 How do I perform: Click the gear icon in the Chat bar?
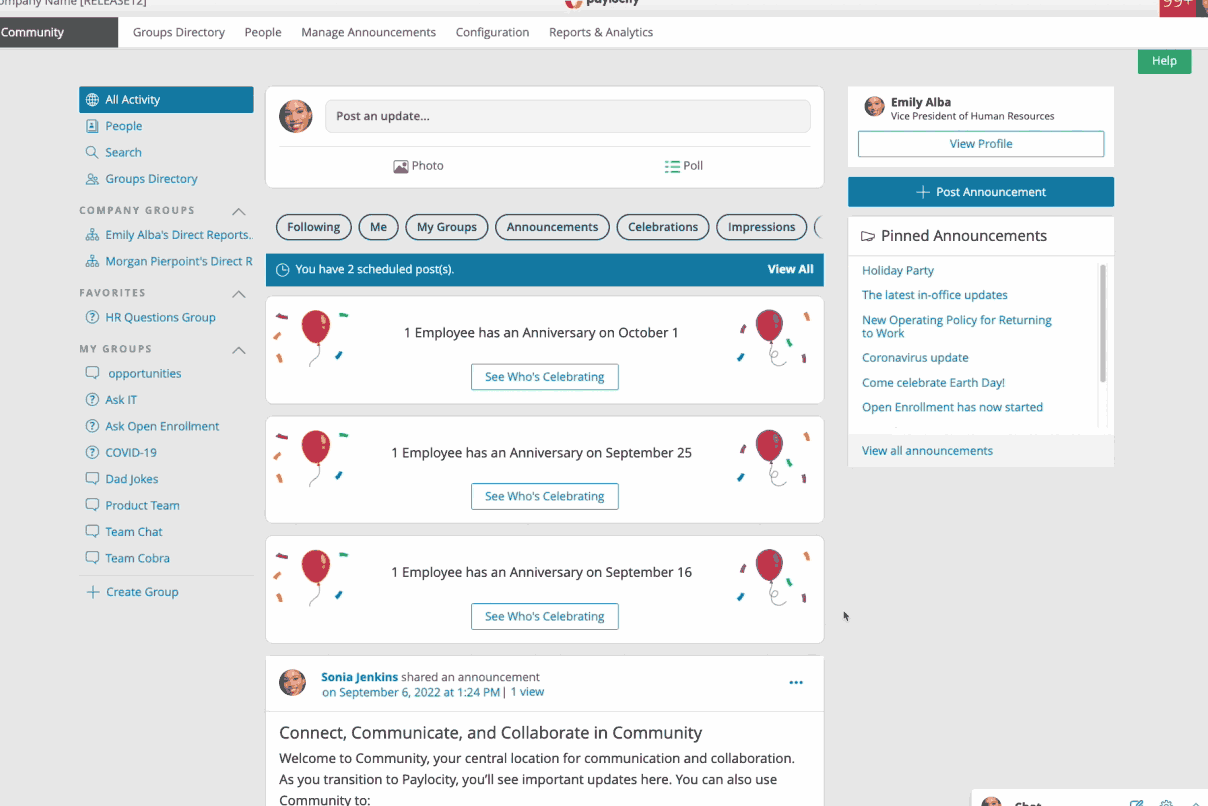pyautogui.click(x=1166, y=803)
